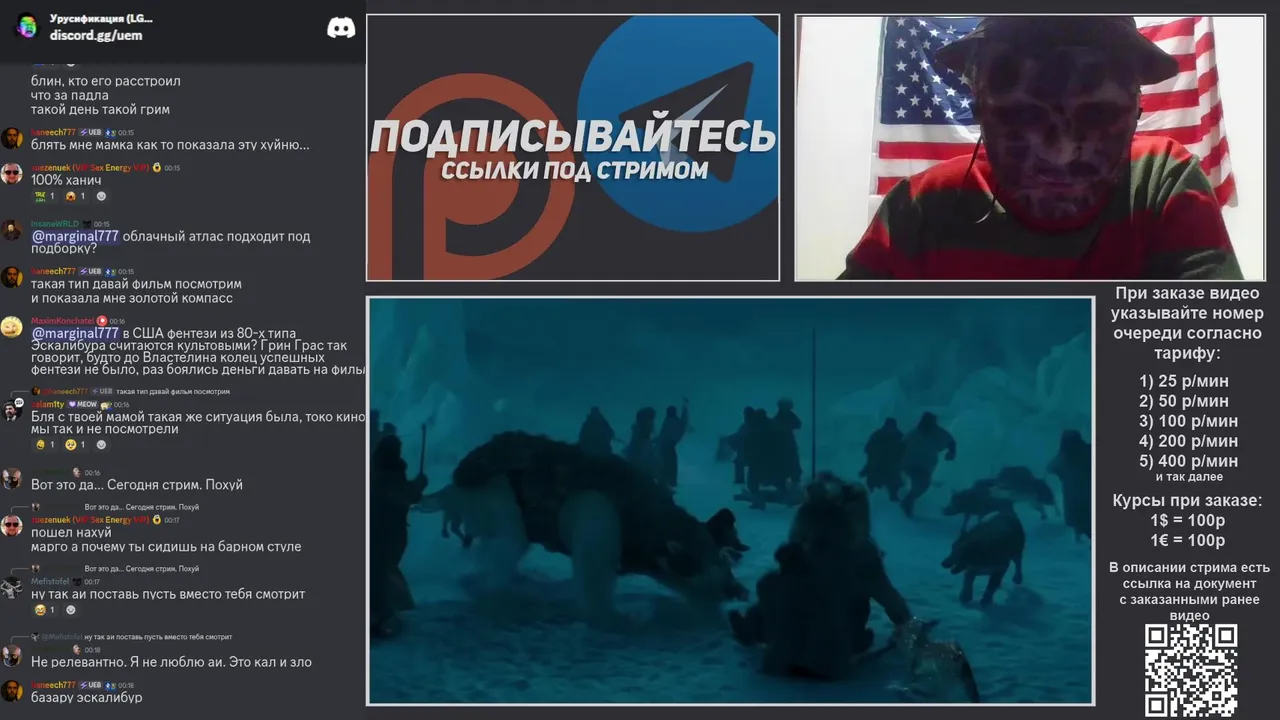
Task: Click message 'Не релевантно. Я не люблю аи'
Action: (x=171, y=662)
